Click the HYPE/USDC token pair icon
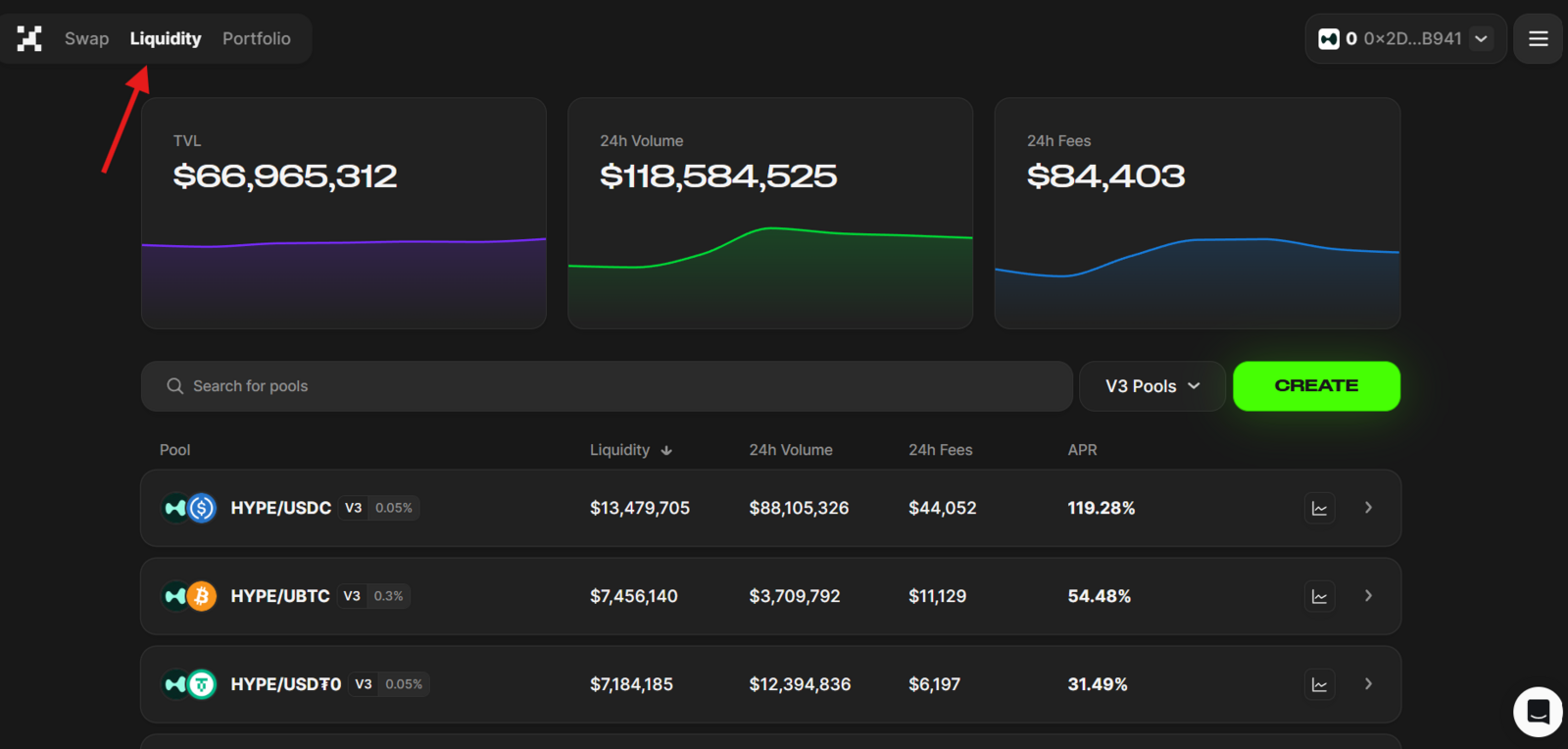1568x749 pixels. (189, 508)
